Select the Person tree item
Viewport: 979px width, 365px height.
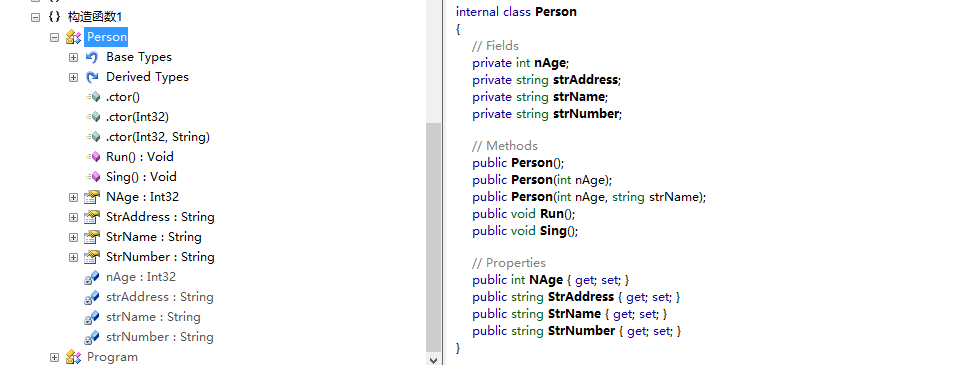click(x=107, y=37)
